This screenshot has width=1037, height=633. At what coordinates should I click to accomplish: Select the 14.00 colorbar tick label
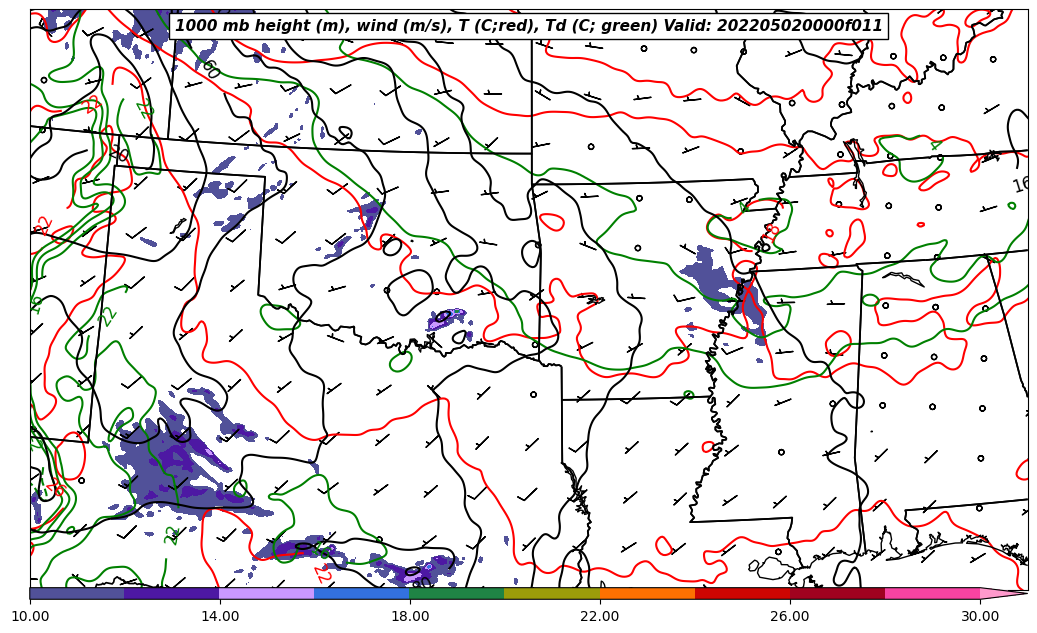tap(220, 616)
